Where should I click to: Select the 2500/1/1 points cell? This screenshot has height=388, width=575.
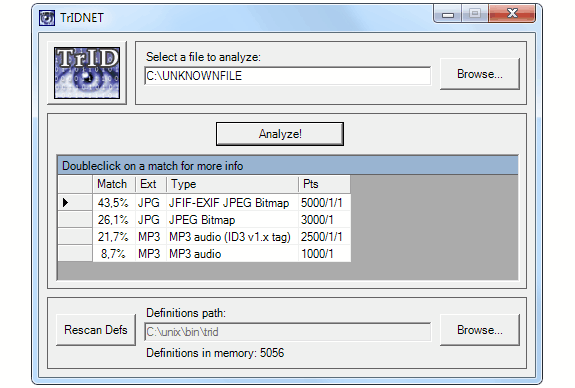point(324,237)
